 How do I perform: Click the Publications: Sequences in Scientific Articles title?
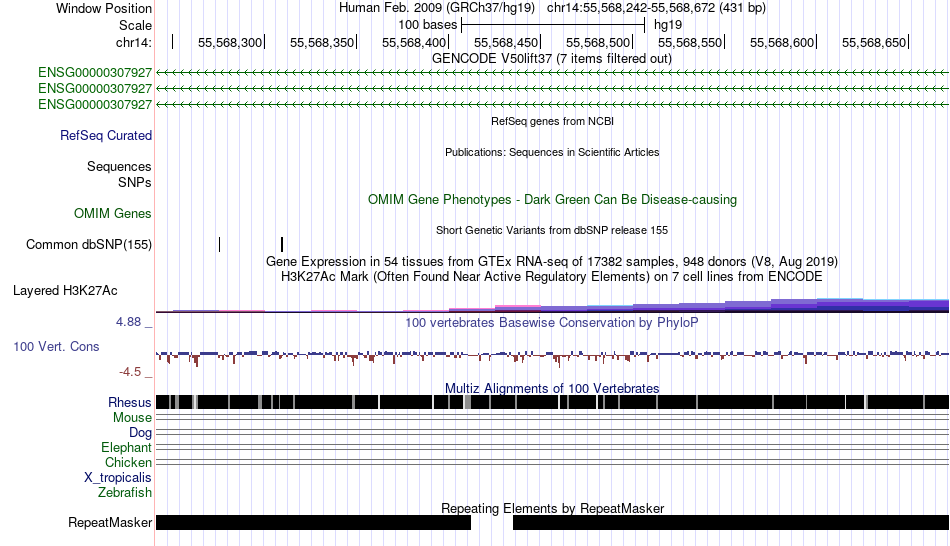click(552, 152)
